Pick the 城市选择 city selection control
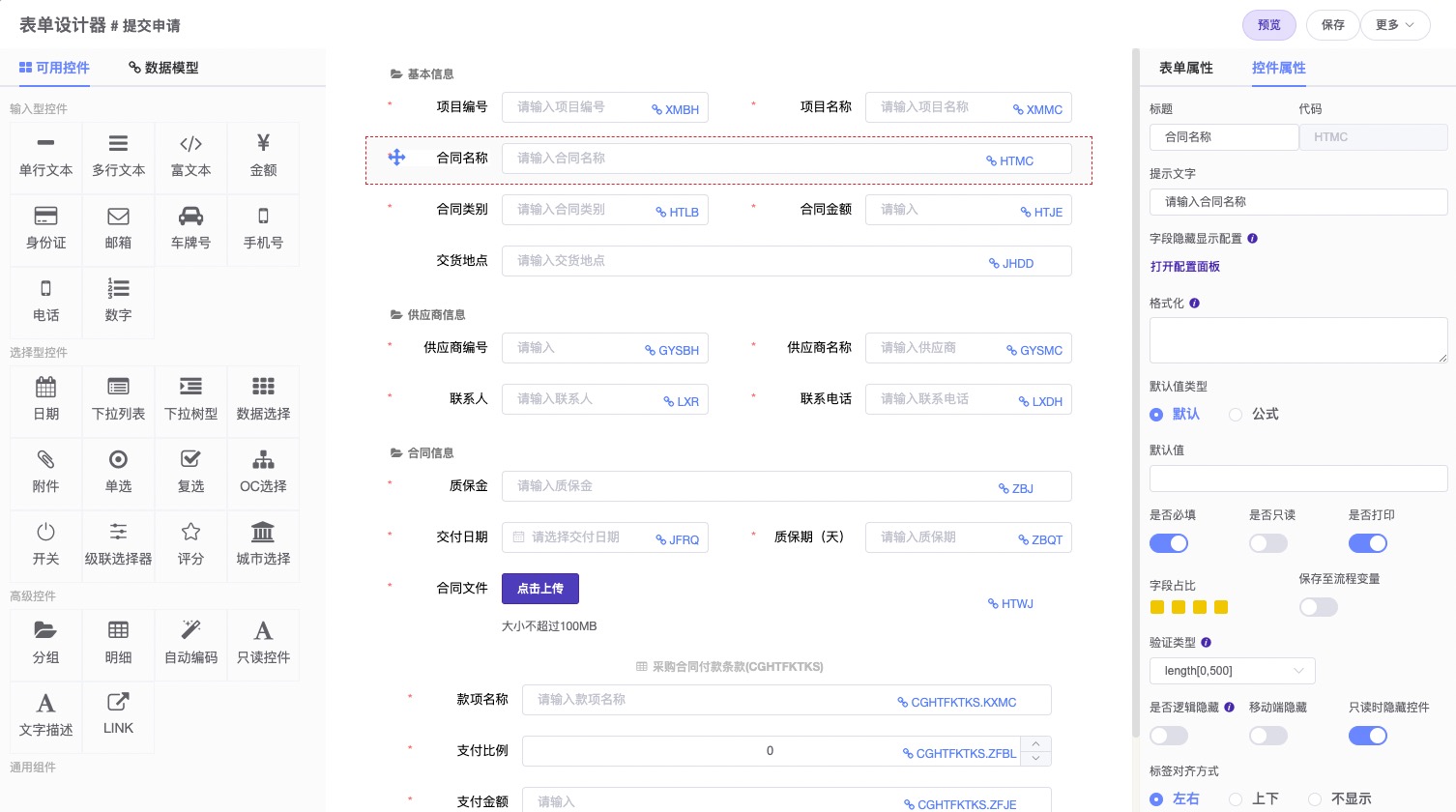This screenshot has width=1456, height=812. coord(263,545)
